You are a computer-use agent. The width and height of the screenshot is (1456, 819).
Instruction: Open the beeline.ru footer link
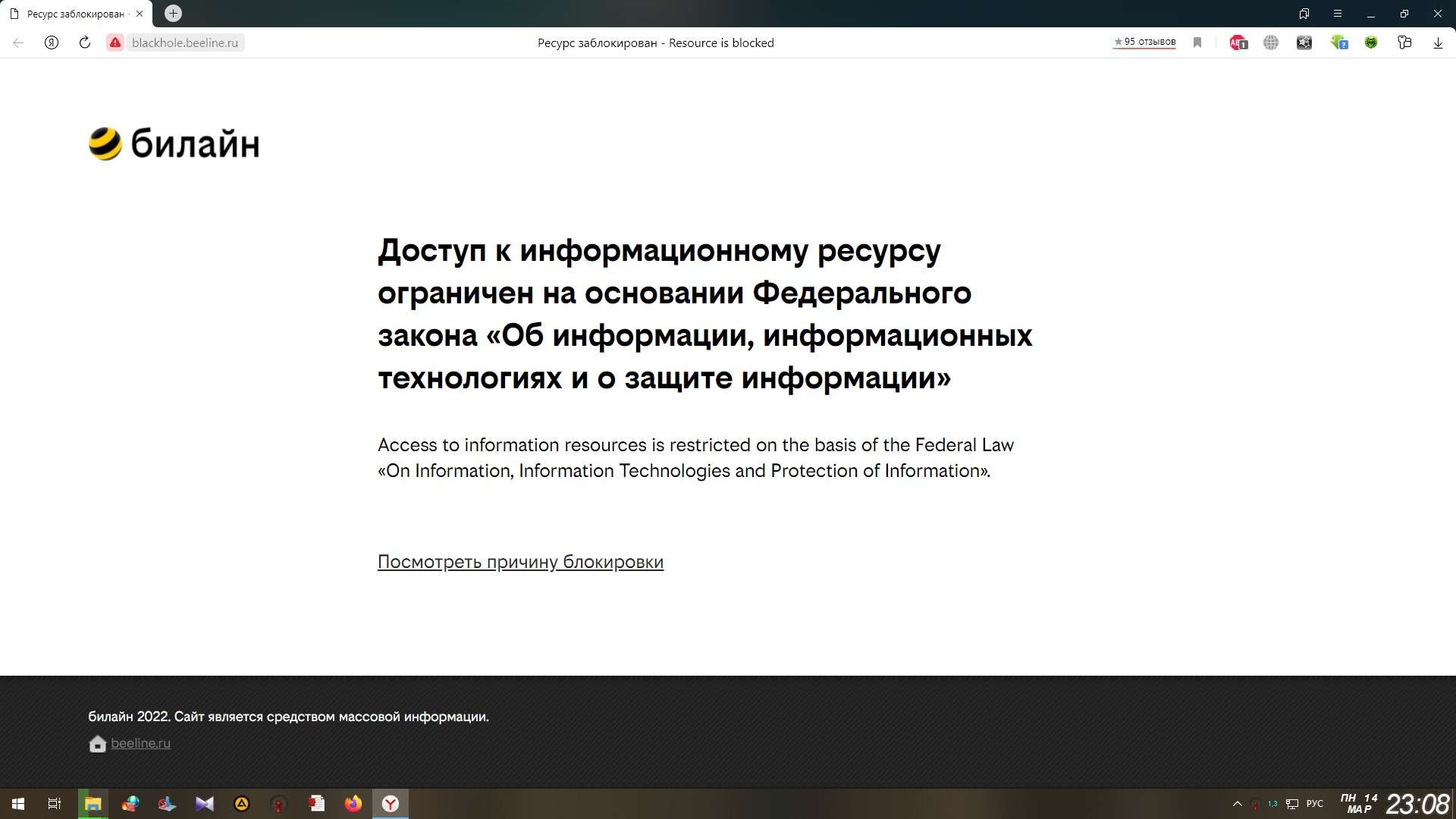pos(140,743)
